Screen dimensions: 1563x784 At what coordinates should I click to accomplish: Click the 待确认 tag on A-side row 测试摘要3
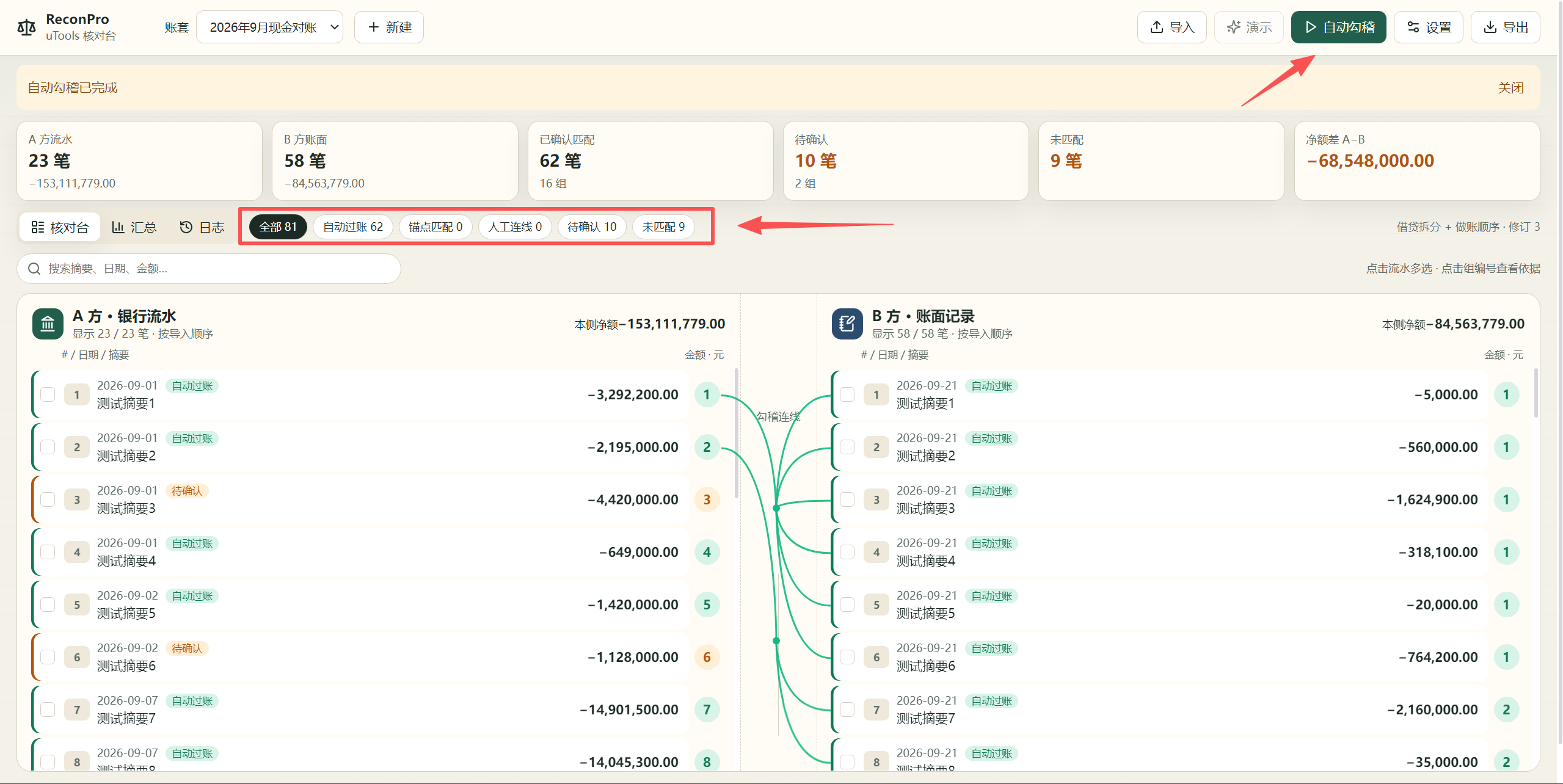pyautogui.click(x=187, y=491)
